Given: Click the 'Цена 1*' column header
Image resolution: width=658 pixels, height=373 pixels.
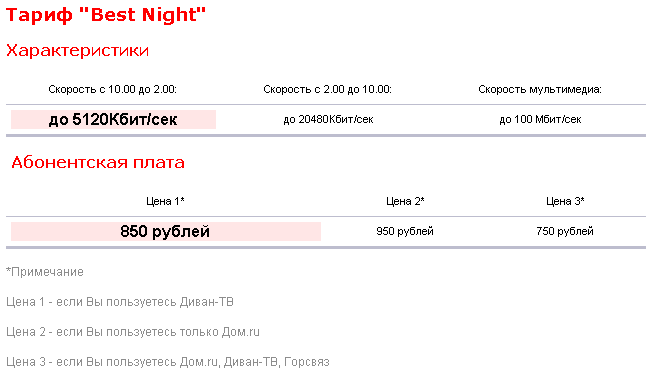Looking at the screenshot, I should coord(165,201).
